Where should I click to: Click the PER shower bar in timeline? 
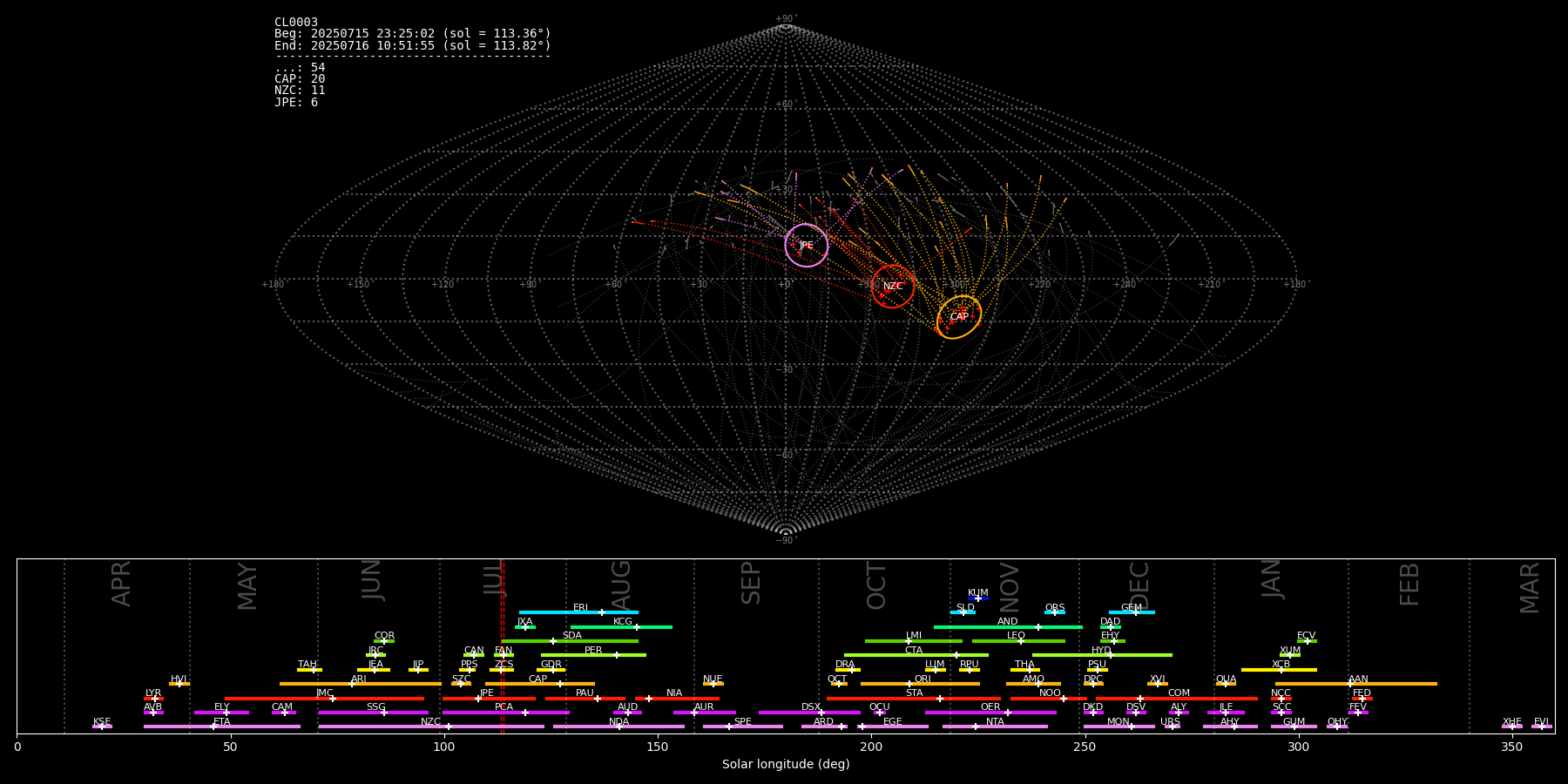click(x=593, y=655)
